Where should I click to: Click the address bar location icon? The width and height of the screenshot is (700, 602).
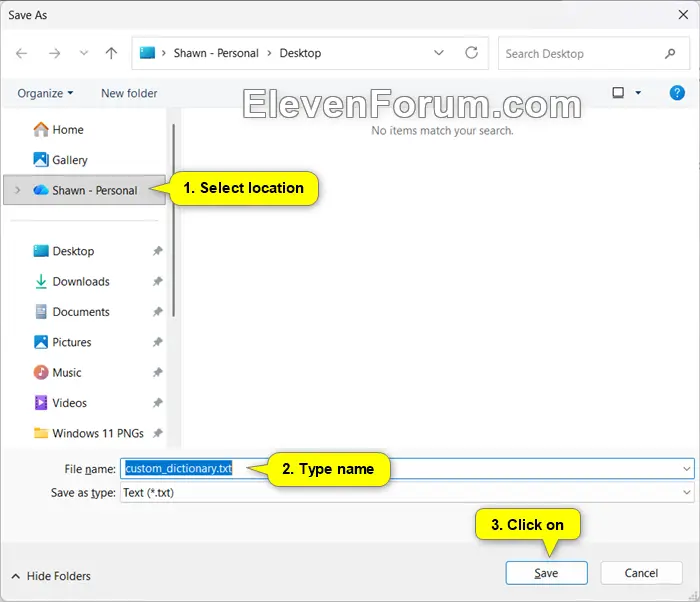[147, 53]
